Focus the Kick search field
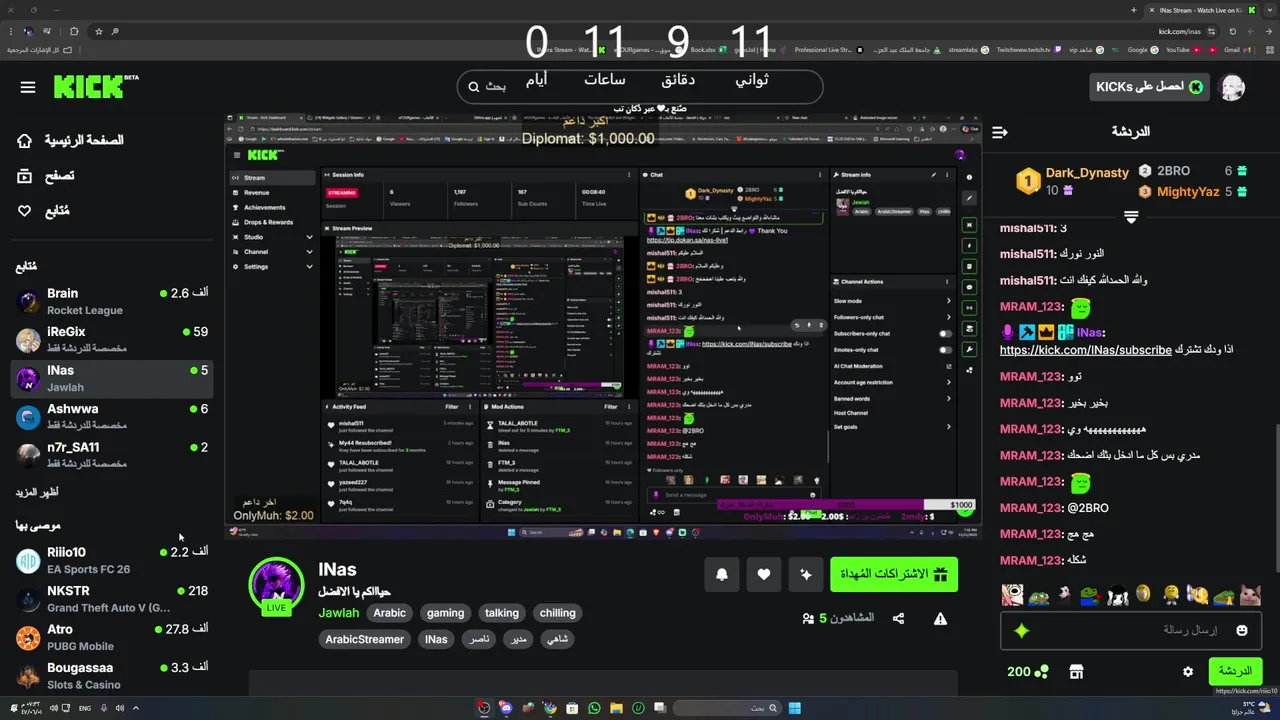The height and width of the screenshot is (720, 1280). click(640, 87)
